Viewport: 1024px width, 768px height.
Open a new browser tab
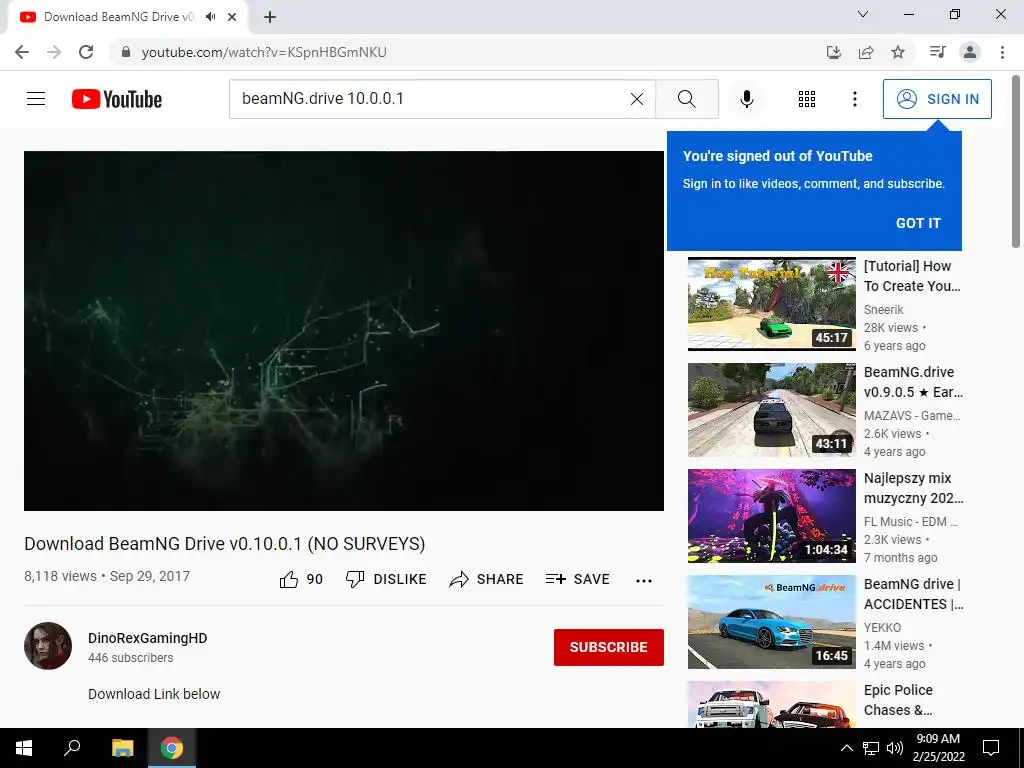coord(270,17)
